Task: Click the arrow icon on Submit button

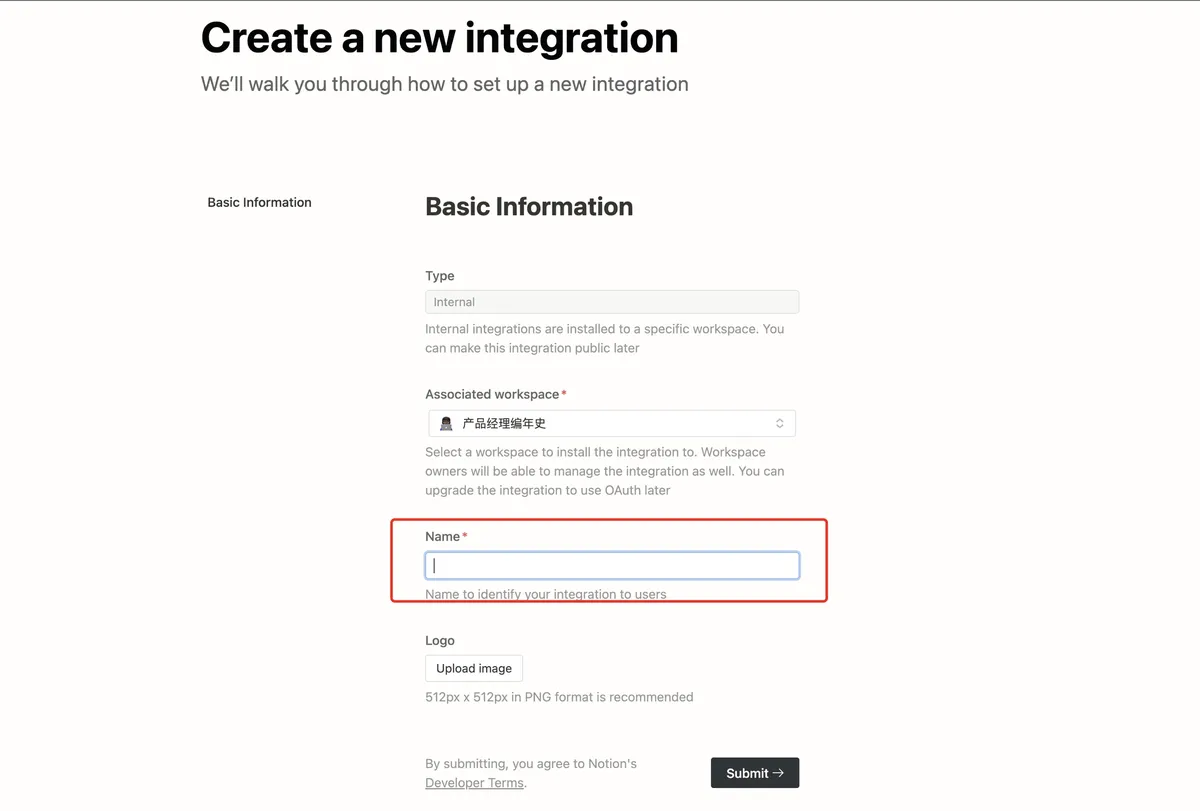Action: pos(779,773)
